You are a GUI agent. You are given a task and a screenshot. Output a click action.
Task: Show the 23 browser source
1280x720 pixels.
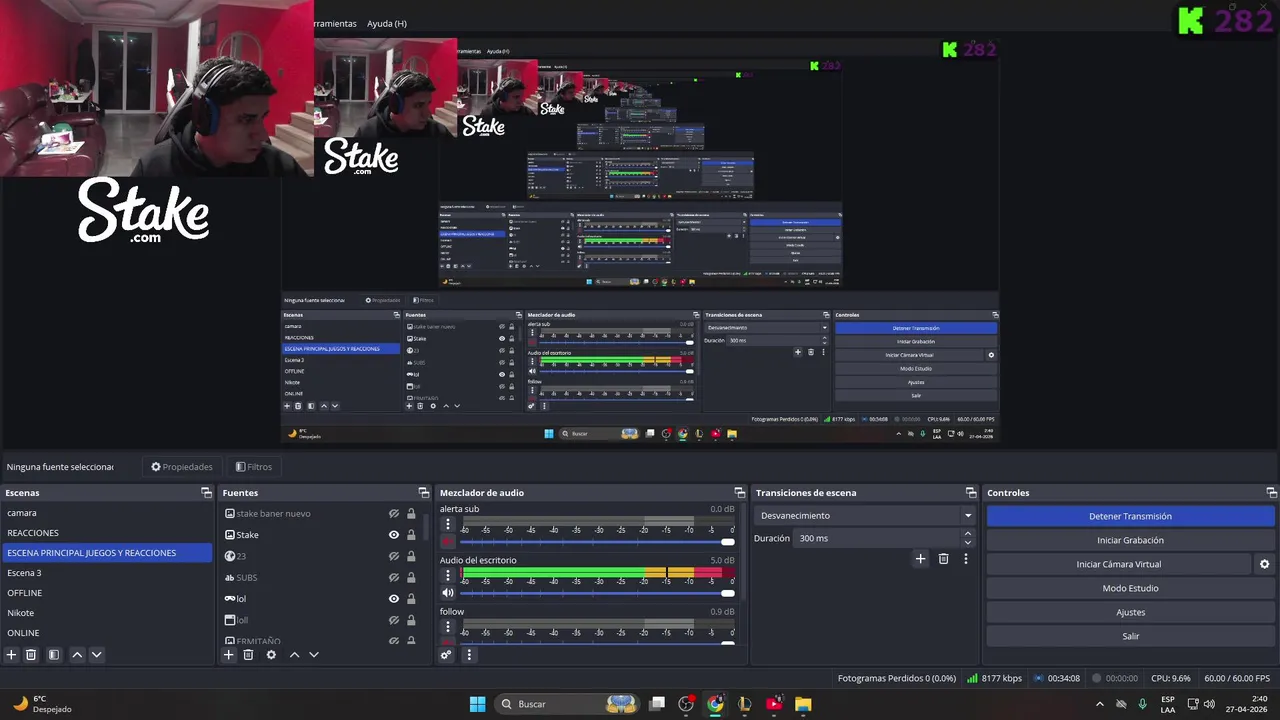(x=394, y=556)
